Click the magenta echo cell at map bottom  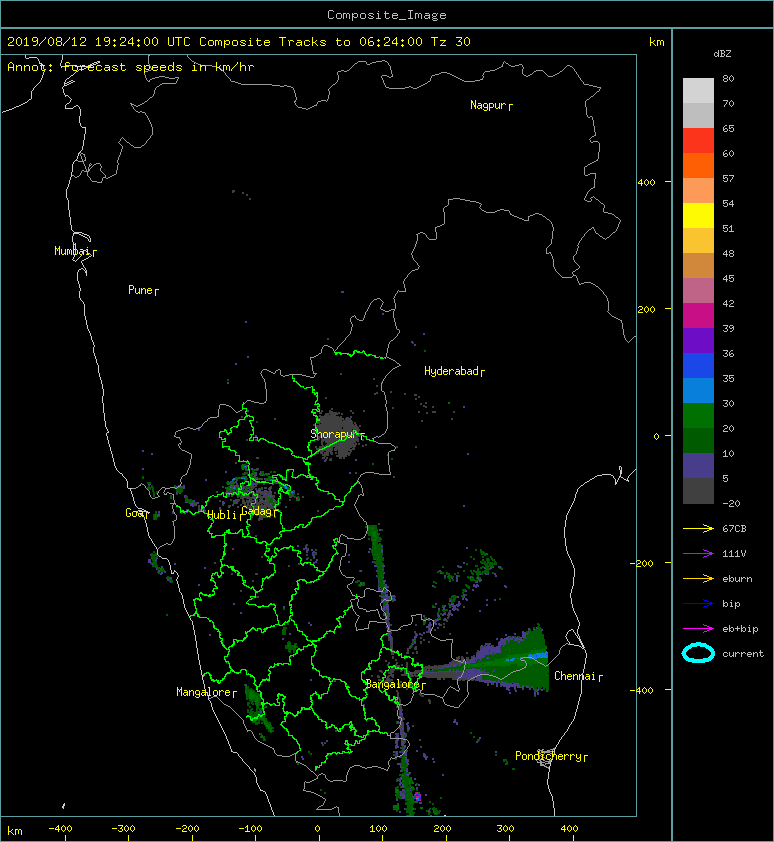417,796
